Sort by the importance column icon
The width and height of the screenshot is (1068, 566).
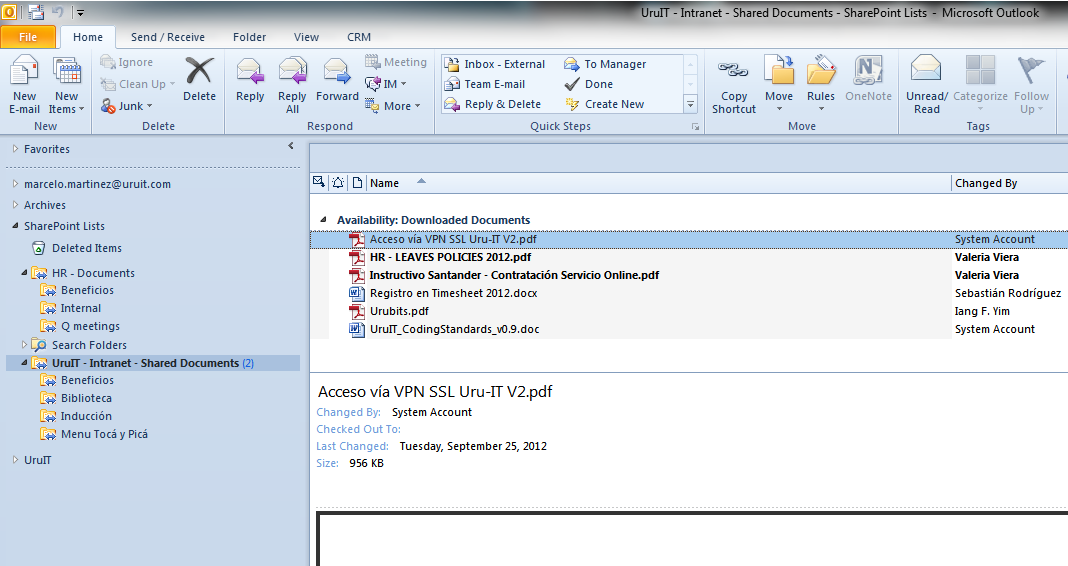[x=319, y=182]
